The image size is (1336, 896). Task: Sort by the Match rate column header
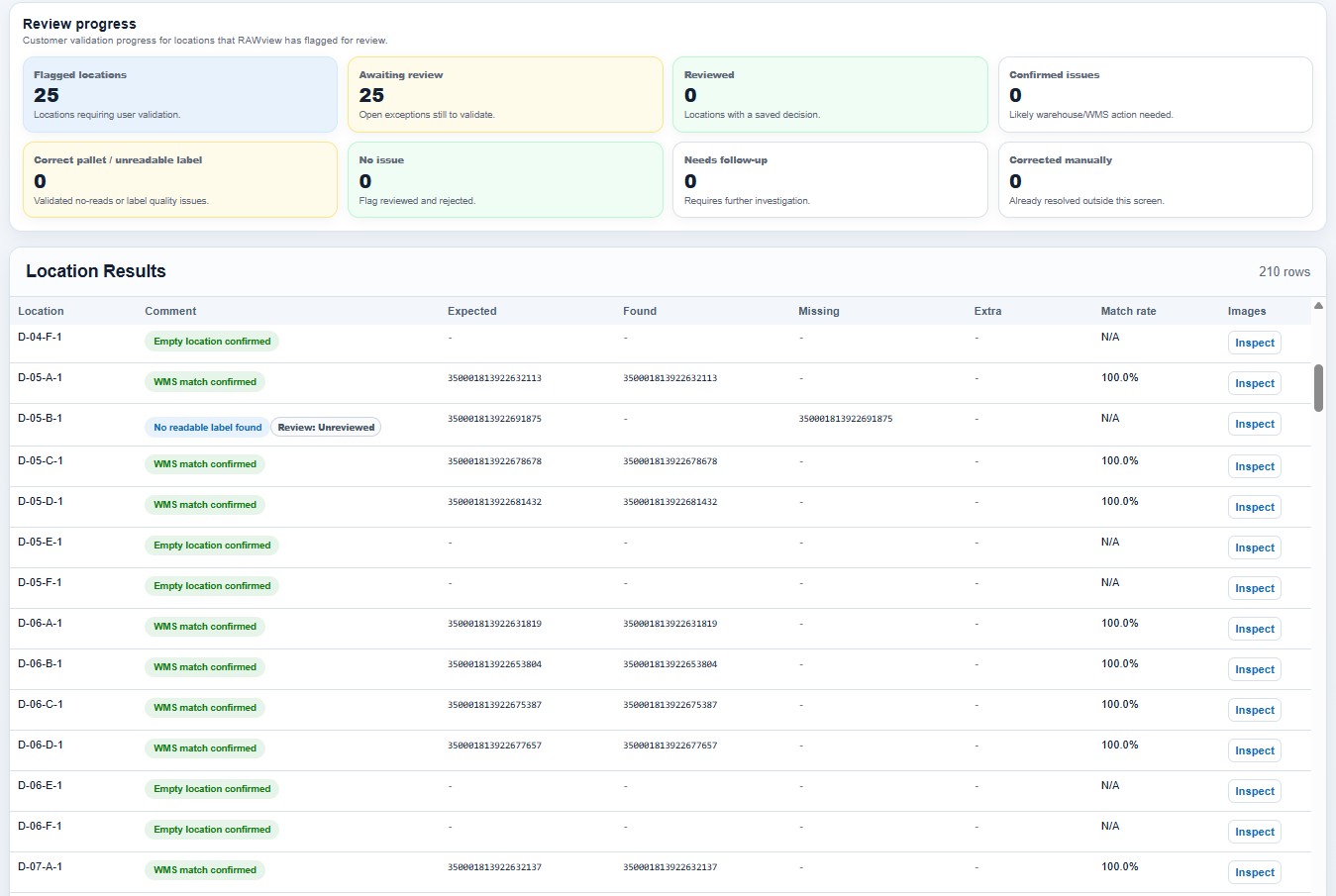coord(1128,311)
